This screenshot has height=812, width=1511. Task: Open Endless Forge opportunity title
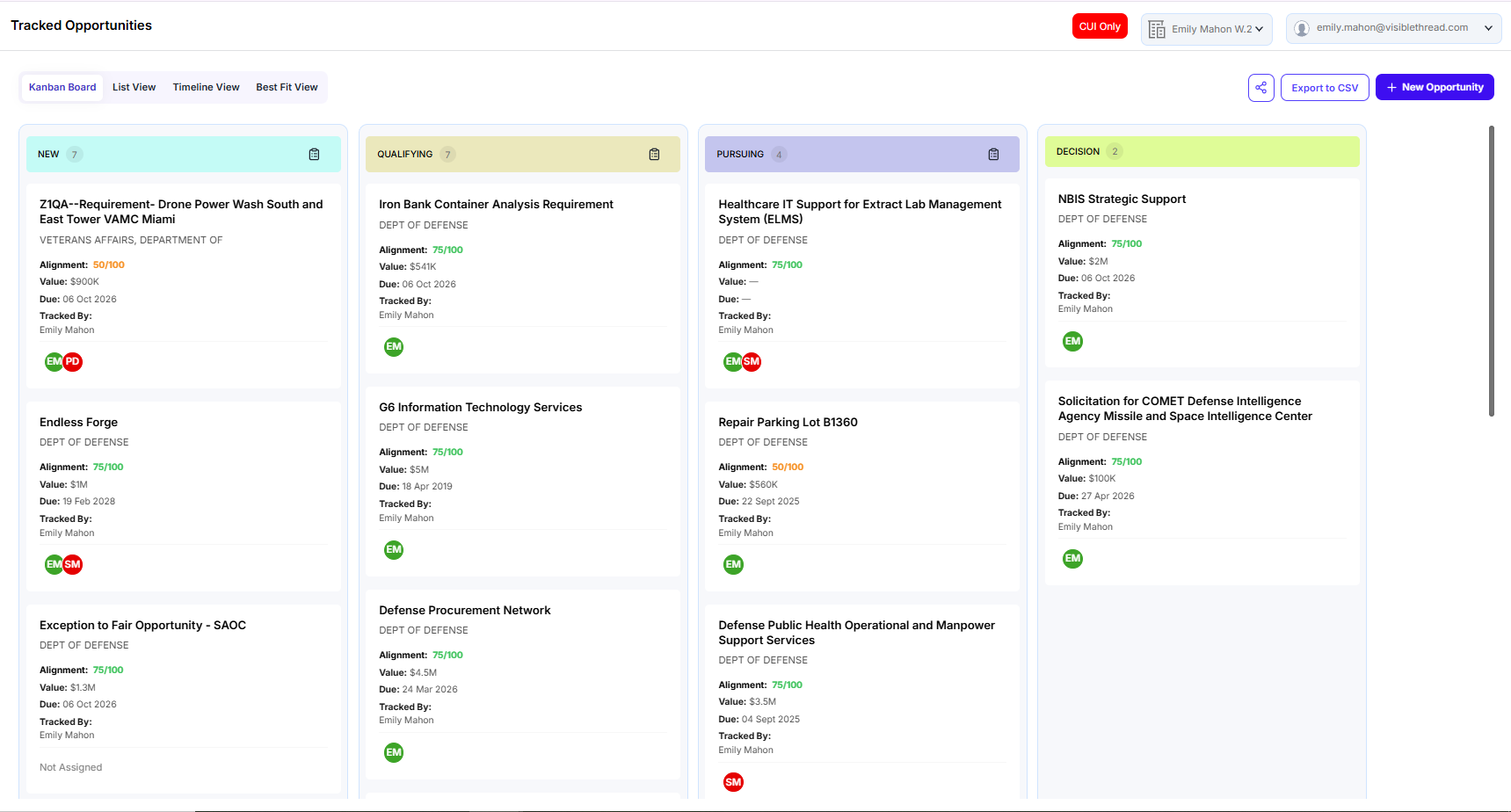pyautogui.click(x=78, y=423)
